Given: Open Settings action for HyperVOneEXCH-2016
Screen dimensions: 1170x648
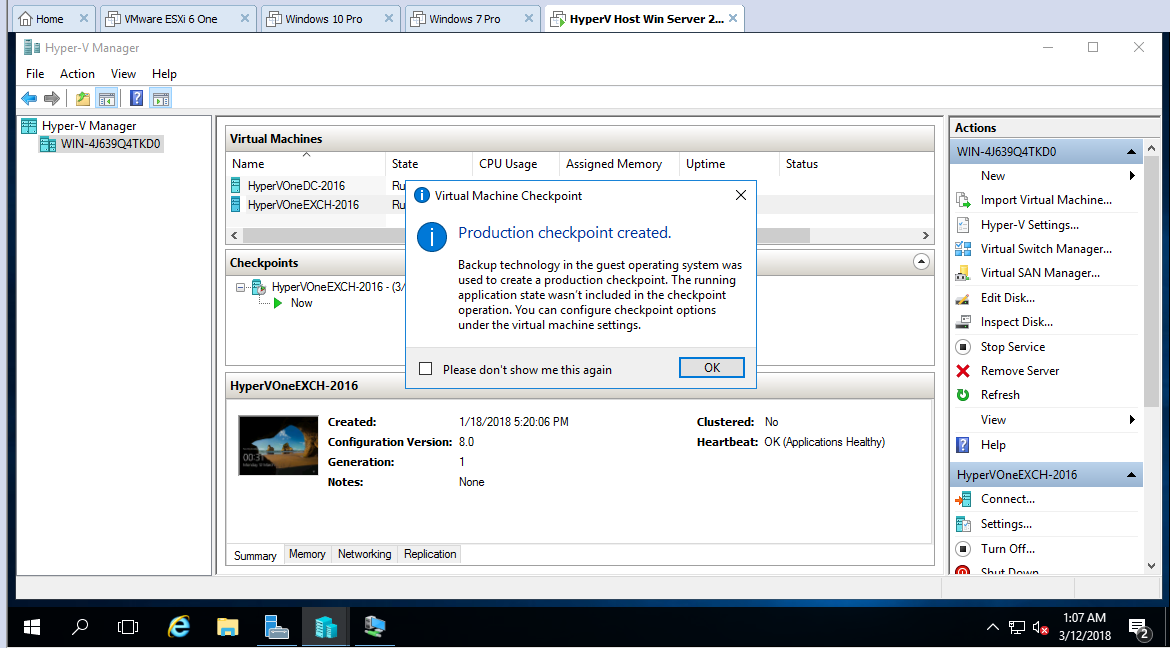Looking at the screenshot, I should [1006, 524].
